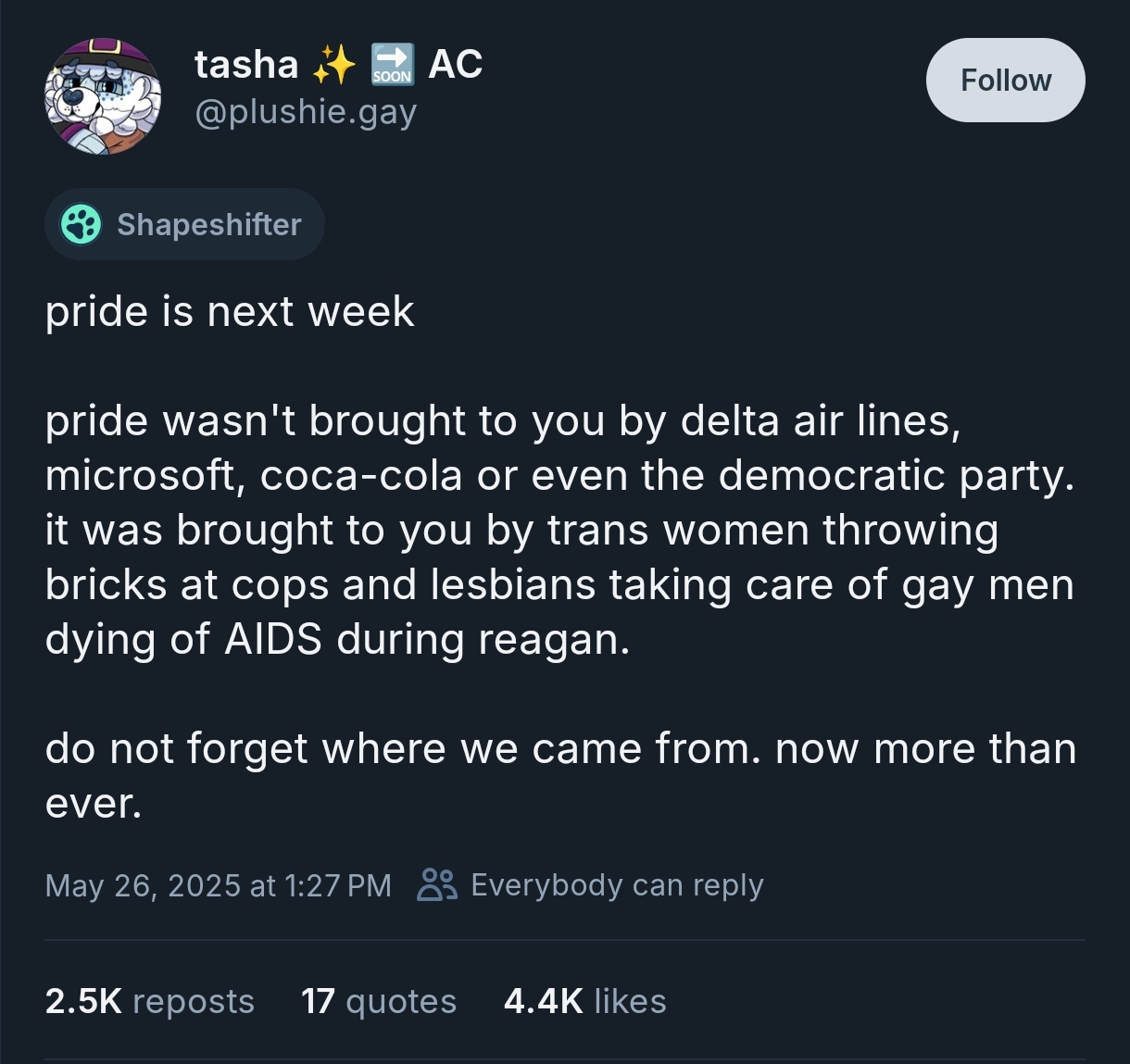Click the reposts count number 2.5K
This screenshot has height=1064, width=1130.
(x=83, y=1001)
